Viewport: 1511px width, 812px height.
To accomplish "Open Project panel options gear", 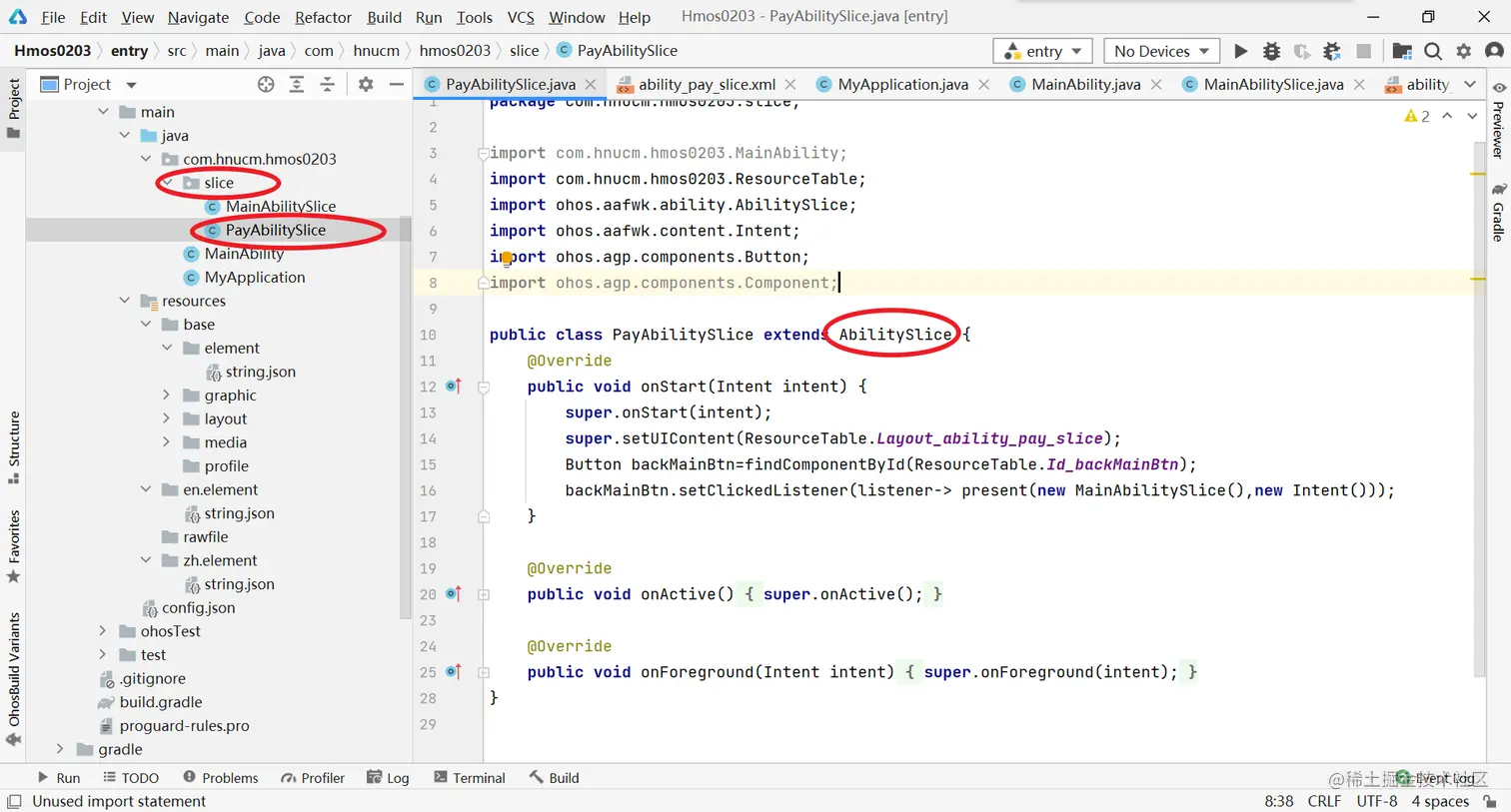I will 366,85.
